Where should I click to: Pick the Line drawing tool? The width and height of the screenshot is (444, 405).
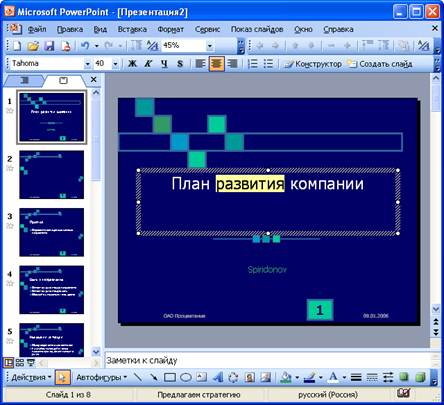(x=138, y=377)
